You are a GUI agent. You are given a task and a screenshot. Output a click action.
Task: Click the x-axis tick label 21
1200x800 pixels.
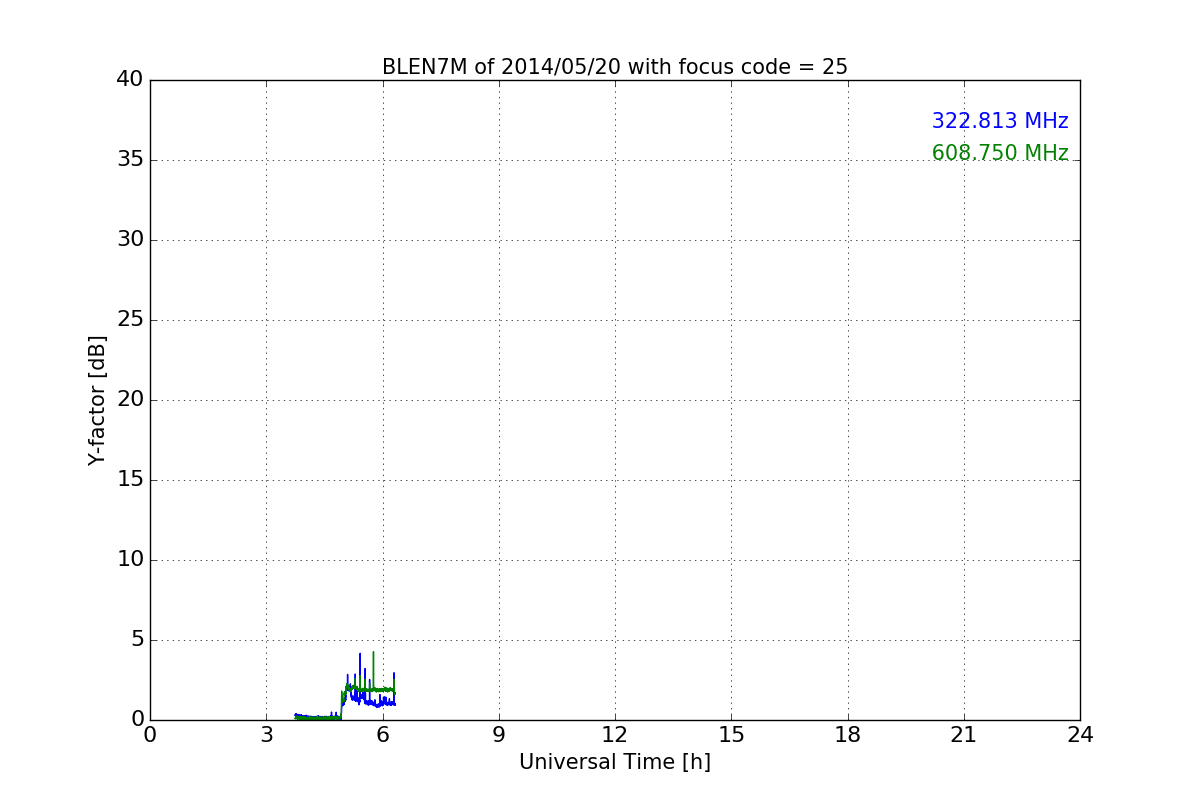[x=964, y=735]
